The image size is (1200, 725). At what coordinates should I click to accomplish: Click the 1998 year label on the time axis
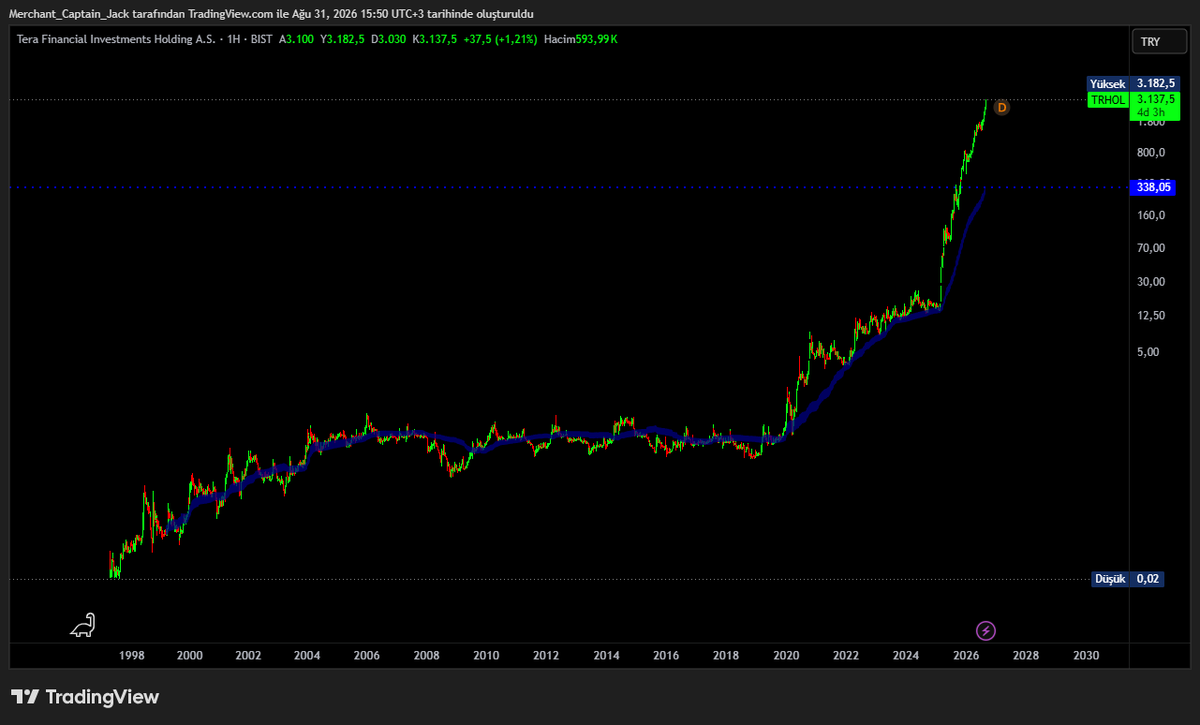131,655
